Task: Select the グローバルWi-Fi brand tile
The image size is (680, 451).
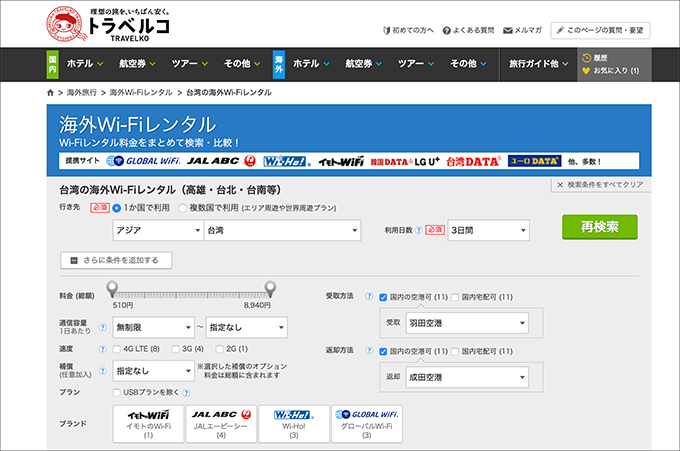Action: 366,423
